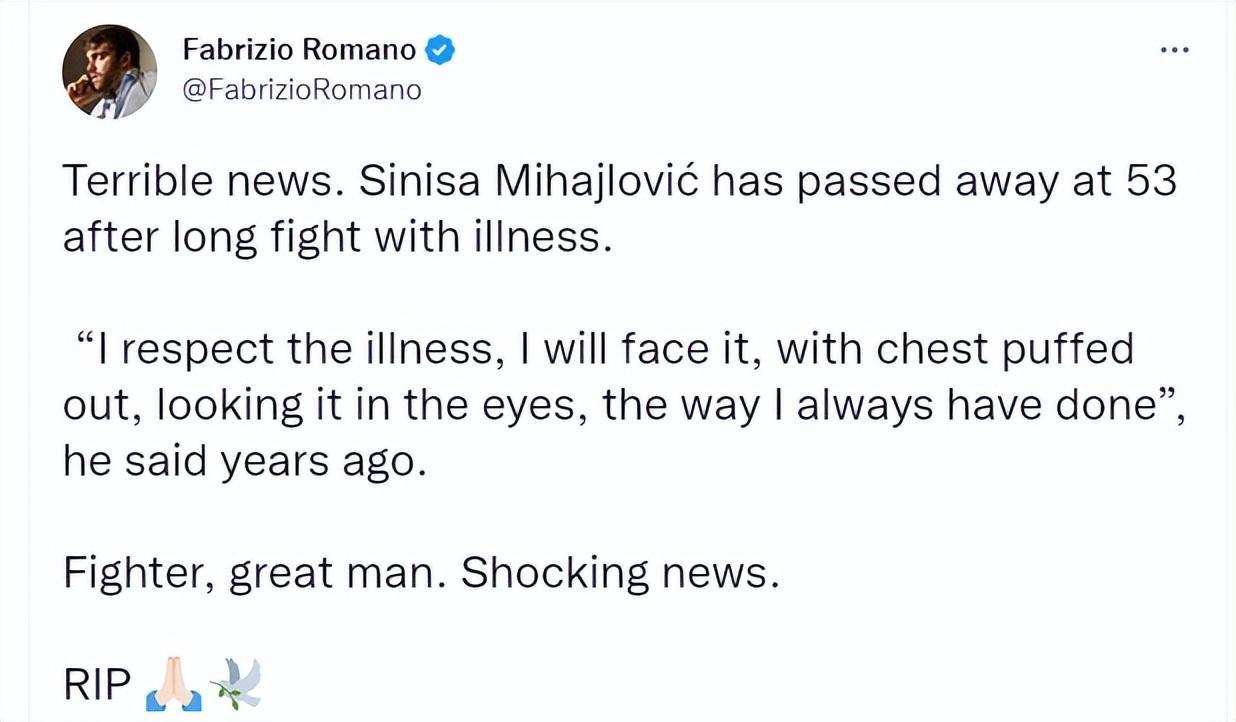
Task: Open Fabrizio Romano's profile picture
Action: pyautogui.click(x=110, y=71)
